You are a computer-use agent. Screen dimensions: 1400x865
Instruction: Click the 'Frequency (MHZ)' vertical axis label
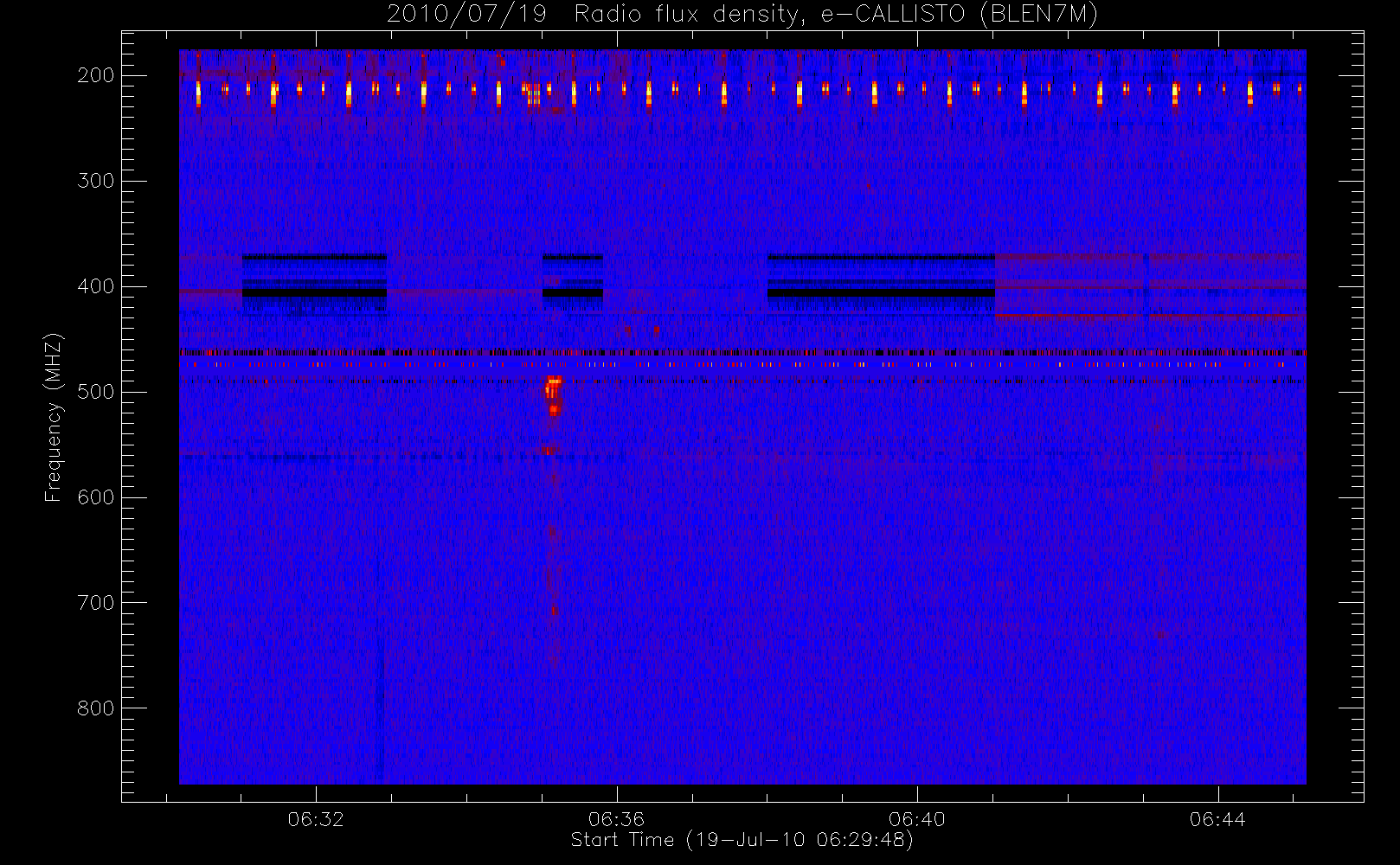point(54,418)
